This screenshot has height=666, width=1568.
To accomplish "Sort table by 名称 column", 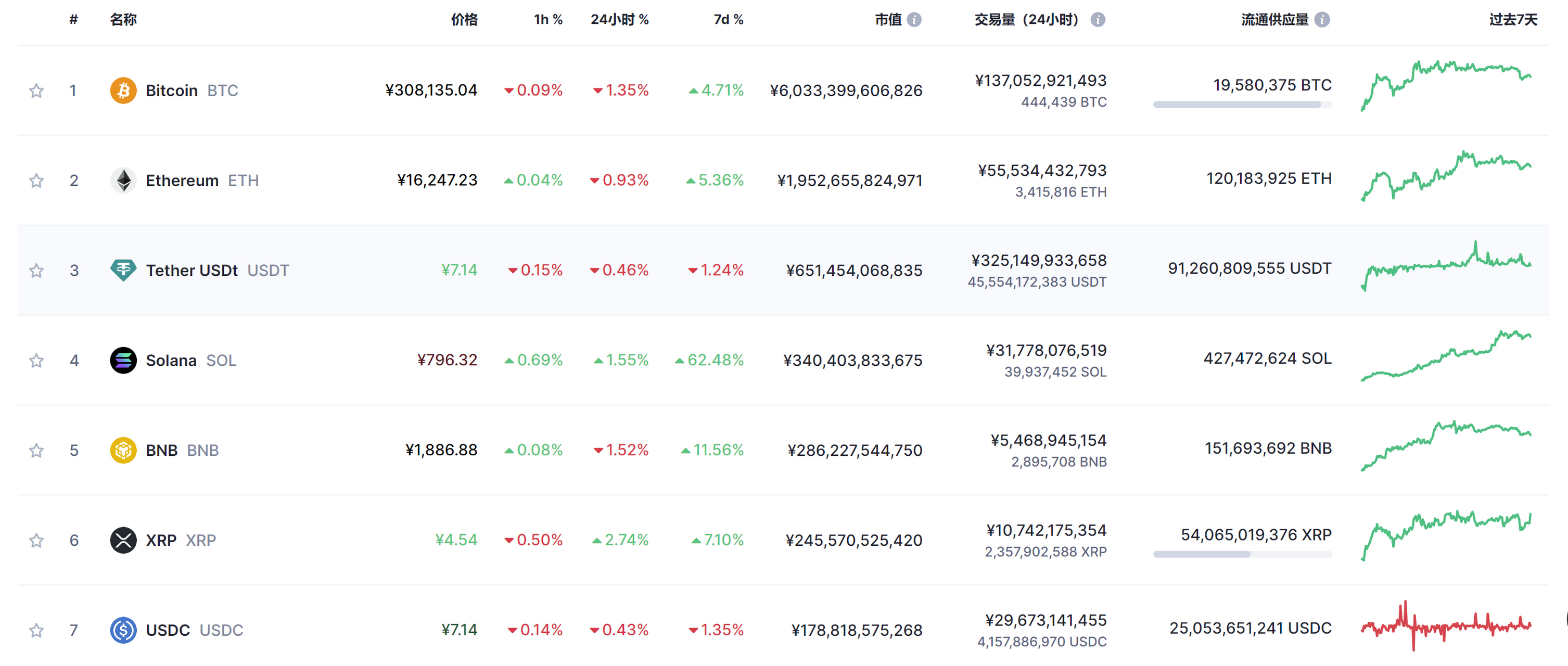I will coord(123,20).
